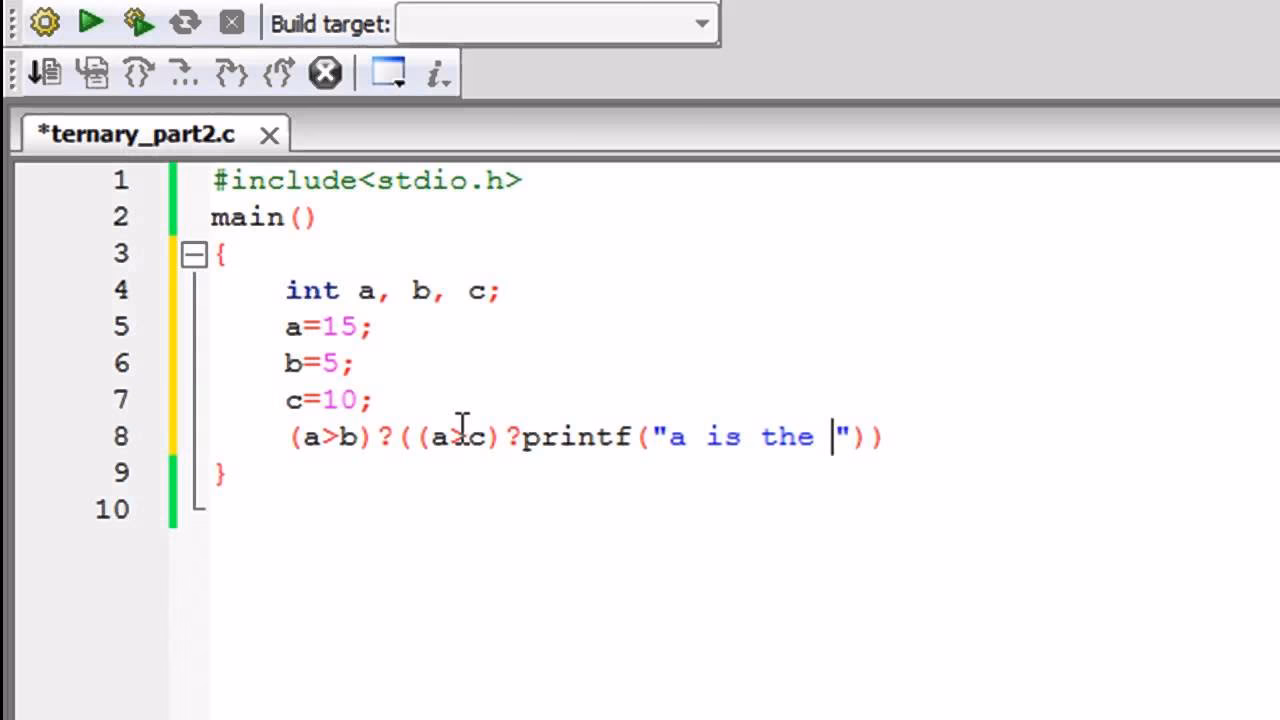
Task: Close the ternary_part2.c file tab
Action: [x=268, y=135]
